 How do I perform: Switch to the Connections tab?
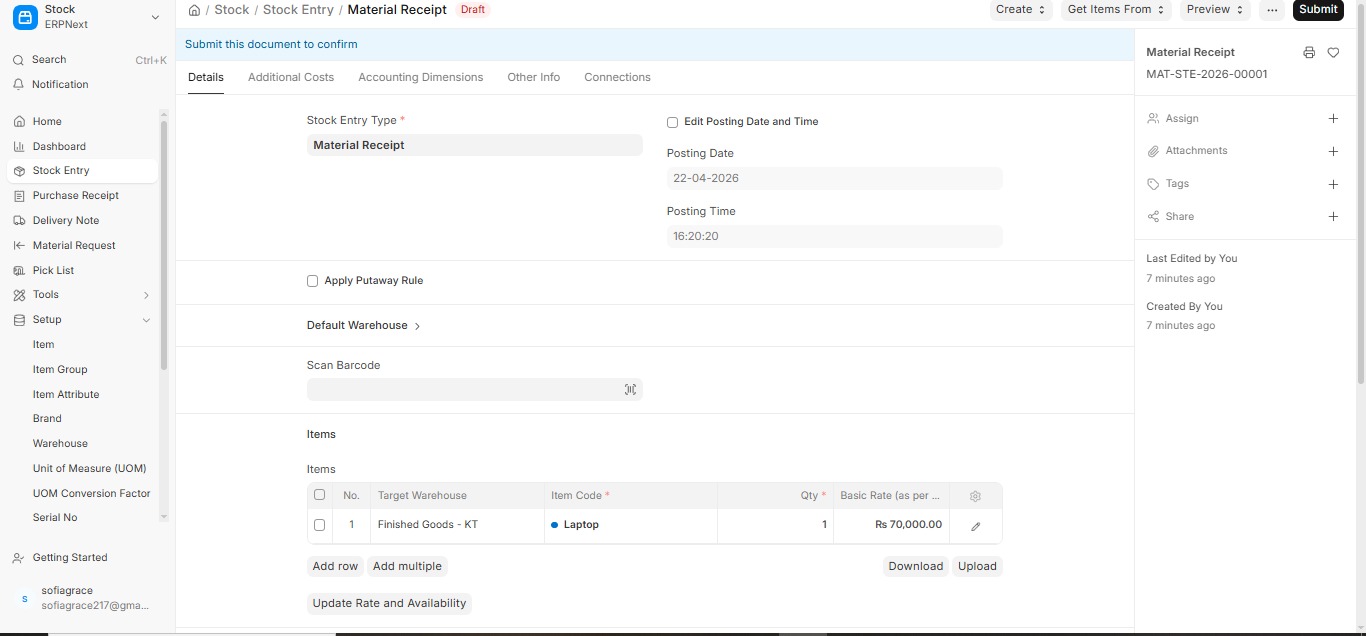pyautogui.click(x=617, y=77)
